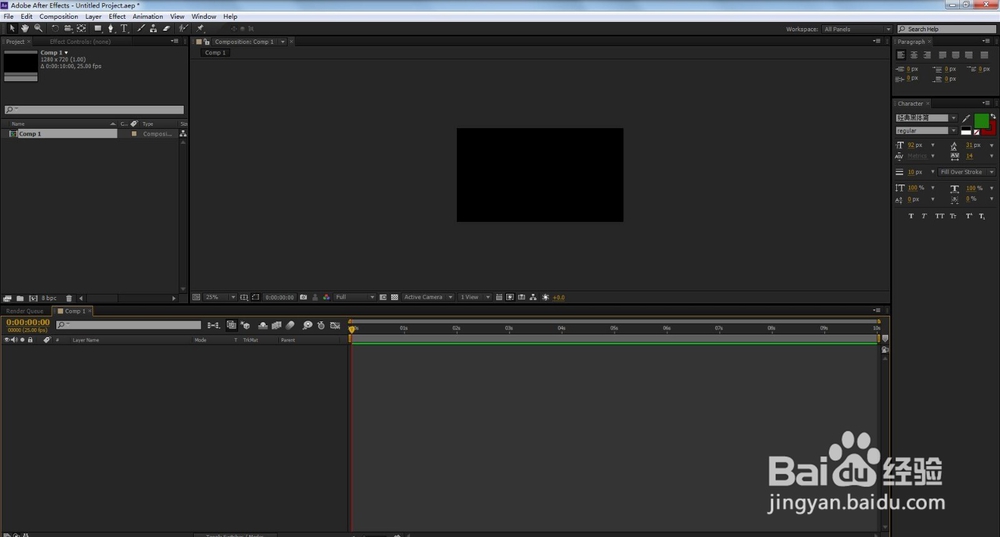Open show channel color circles icon

327,297
